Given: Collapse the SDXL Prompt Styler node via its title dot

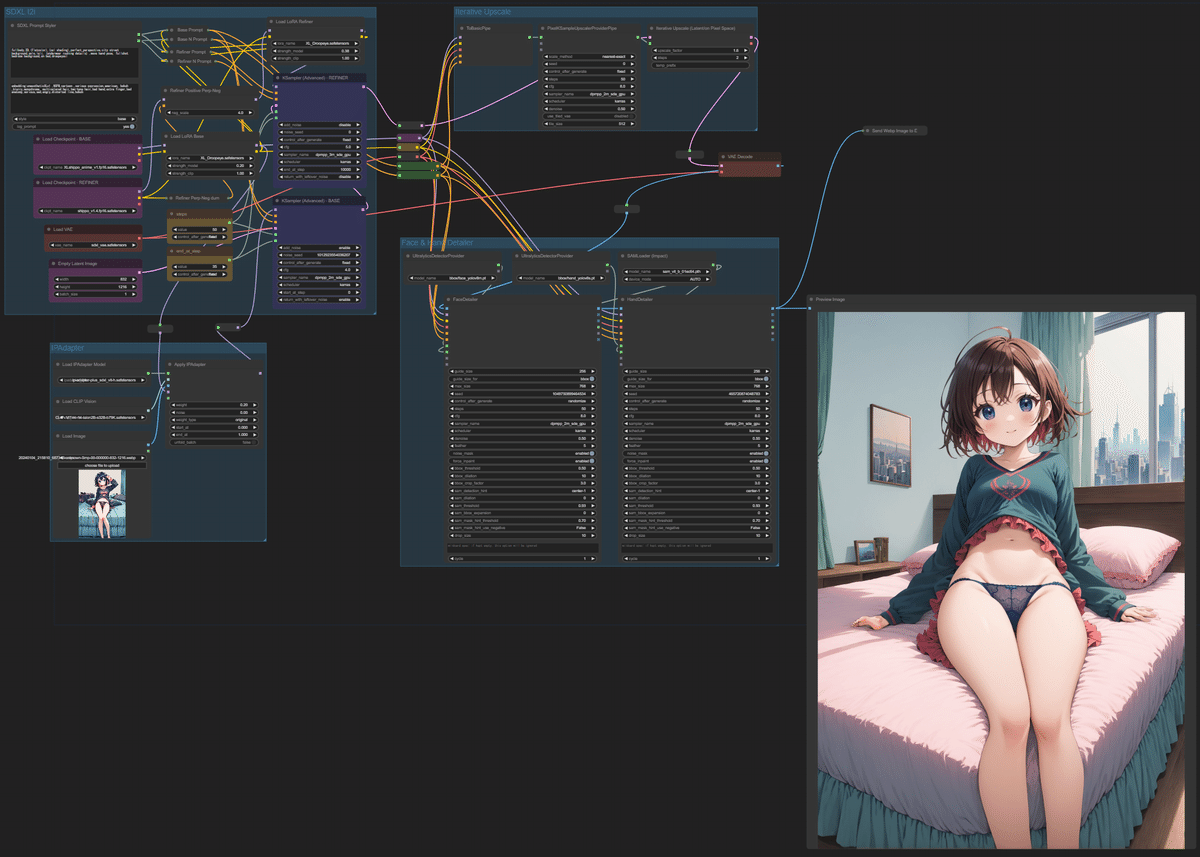Looking at the screenshot, I should 12,25.
